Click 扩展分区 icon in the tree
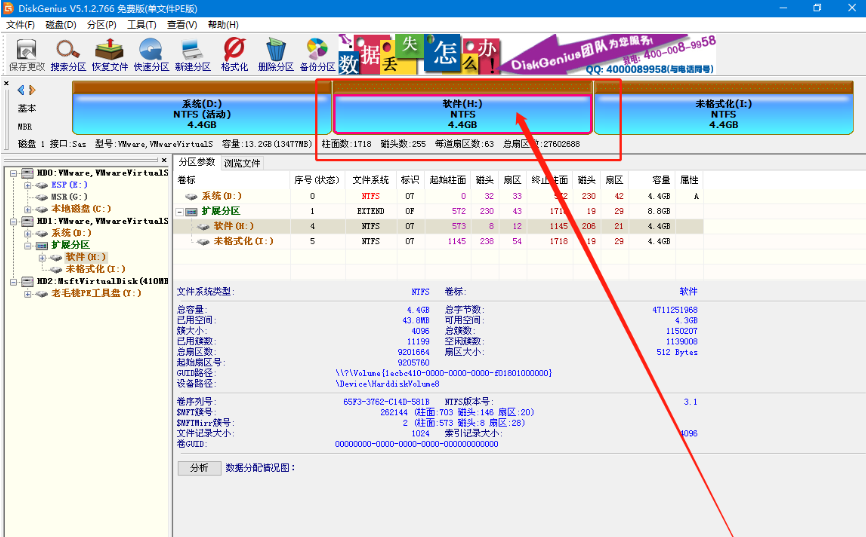Image resolution: width=866 pixels, height=537 pixels. 42,245
